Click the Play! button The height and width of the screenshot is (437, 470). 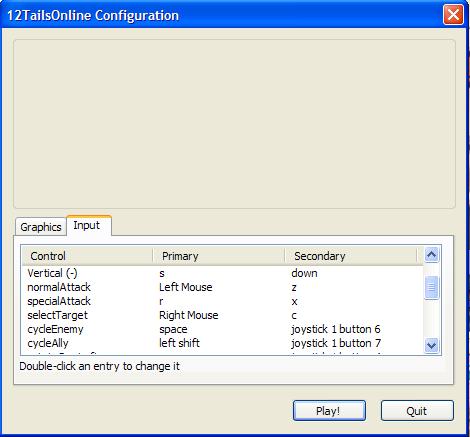point(329,411)
